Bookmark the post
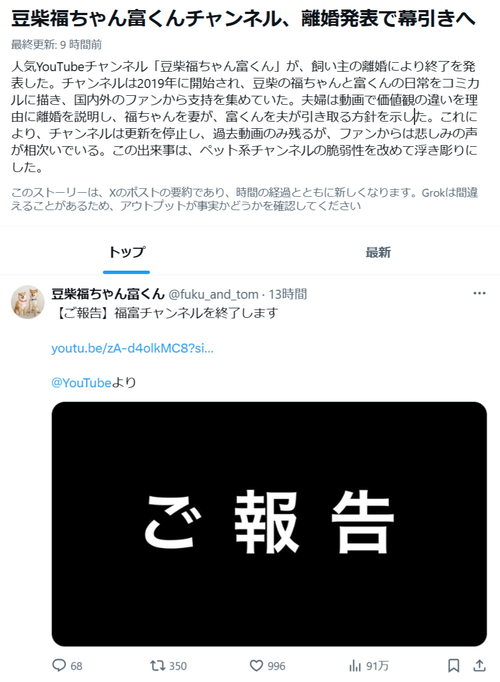The height and width of the screenshot is (682, 500). 453,665
